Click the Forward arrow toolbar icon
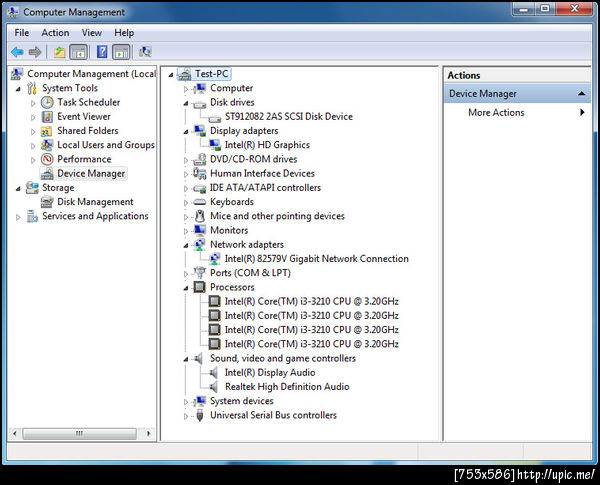The height and width of the screenshot is (485, 600). pyautogui.click(x=35, y=52)
